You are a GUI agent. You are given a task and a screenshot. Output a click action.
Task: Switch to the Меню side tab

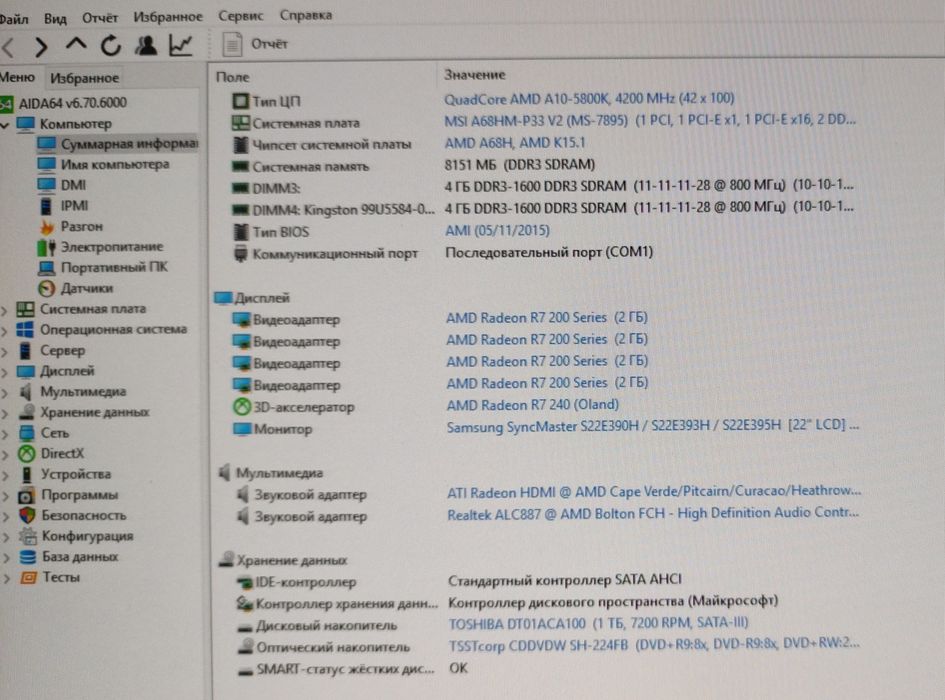[17, 77]
